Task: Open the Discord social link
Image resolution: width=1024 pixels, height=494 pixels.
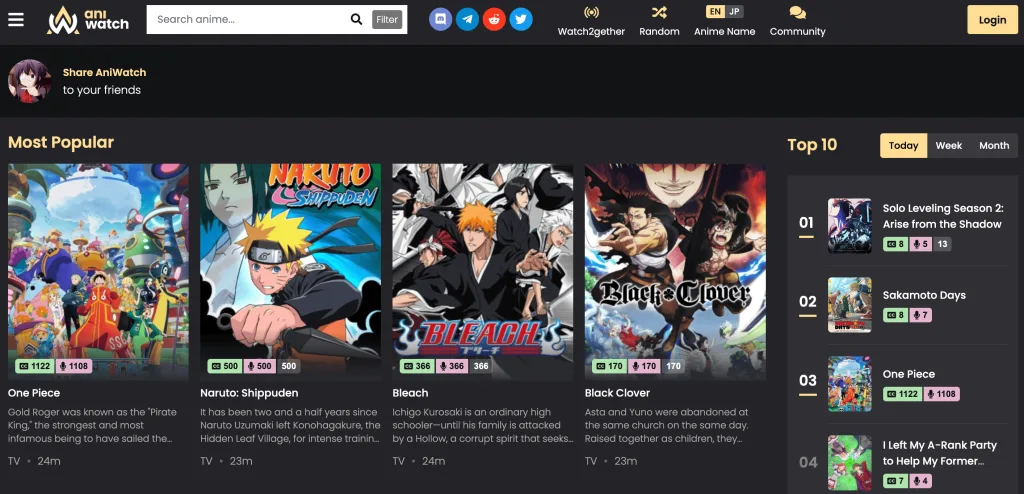Action: 440,20
